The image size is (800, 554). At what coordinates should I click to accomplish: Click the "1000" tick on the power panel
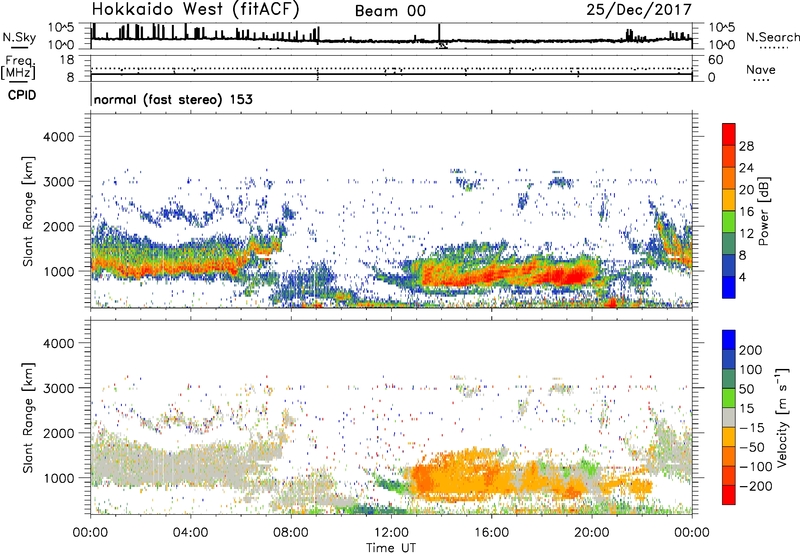tap(59, 271)
